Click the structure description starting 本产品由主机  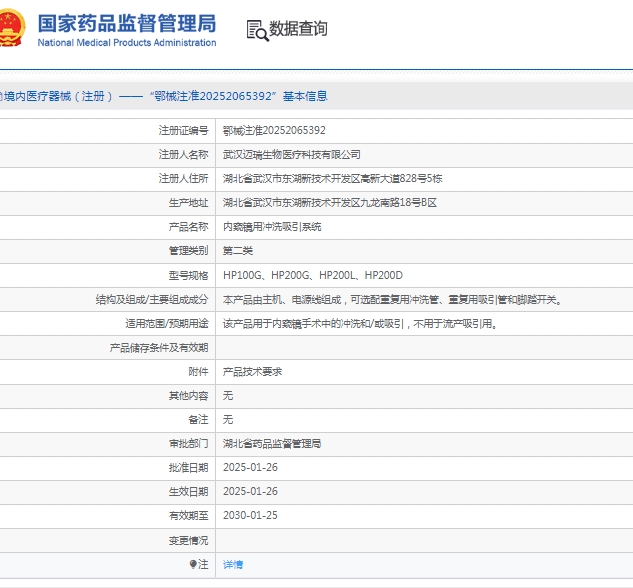click(x=392, y=299)
